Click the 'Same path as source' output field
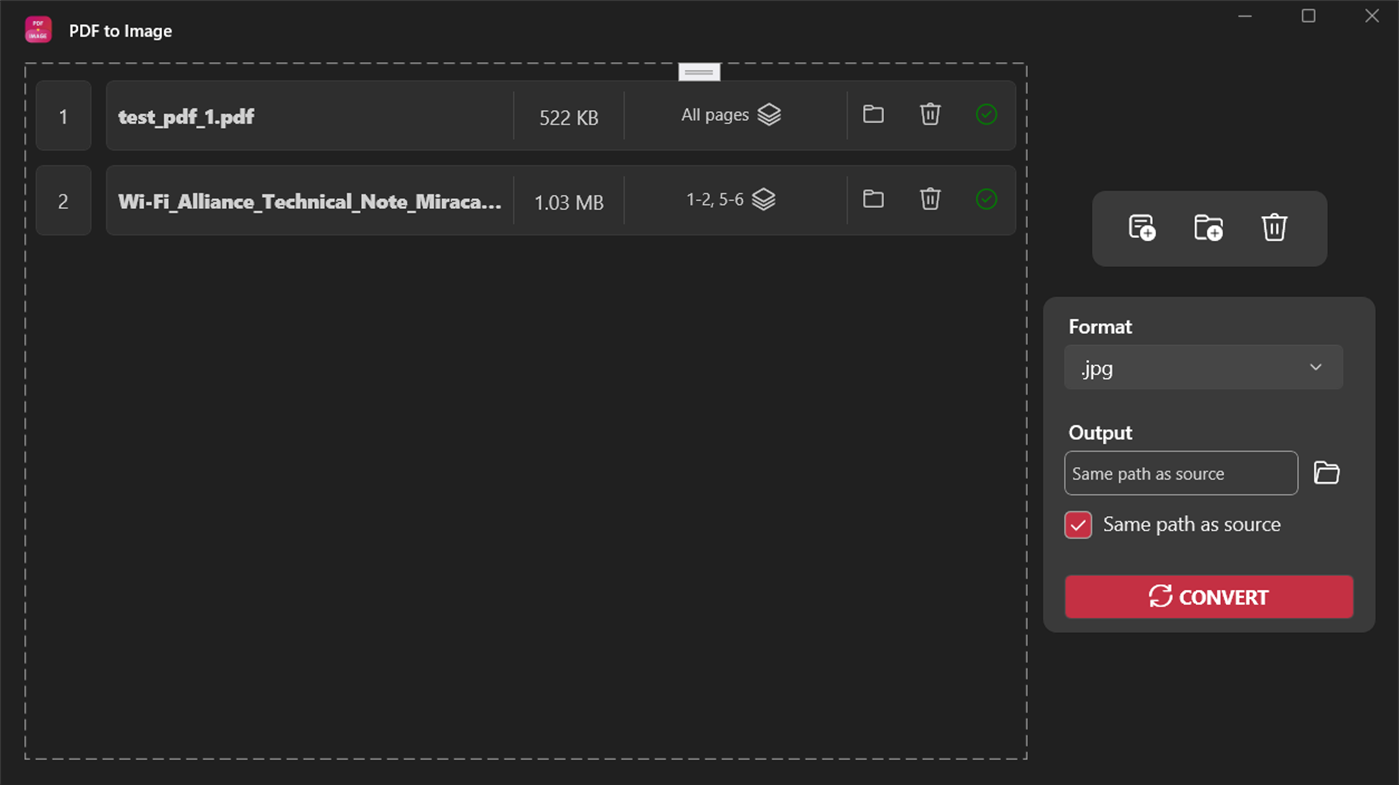This screenshot has width=1399, height=785. (x=1180, y=473)
